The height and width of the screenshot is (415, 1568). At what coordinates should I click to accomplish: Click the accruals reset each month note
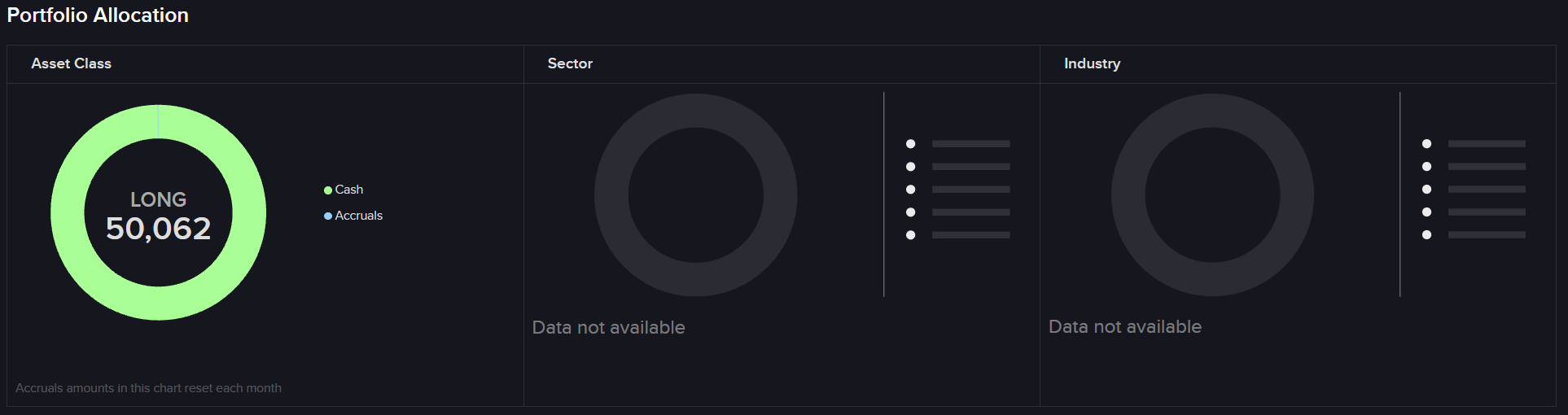pos(148,388)
